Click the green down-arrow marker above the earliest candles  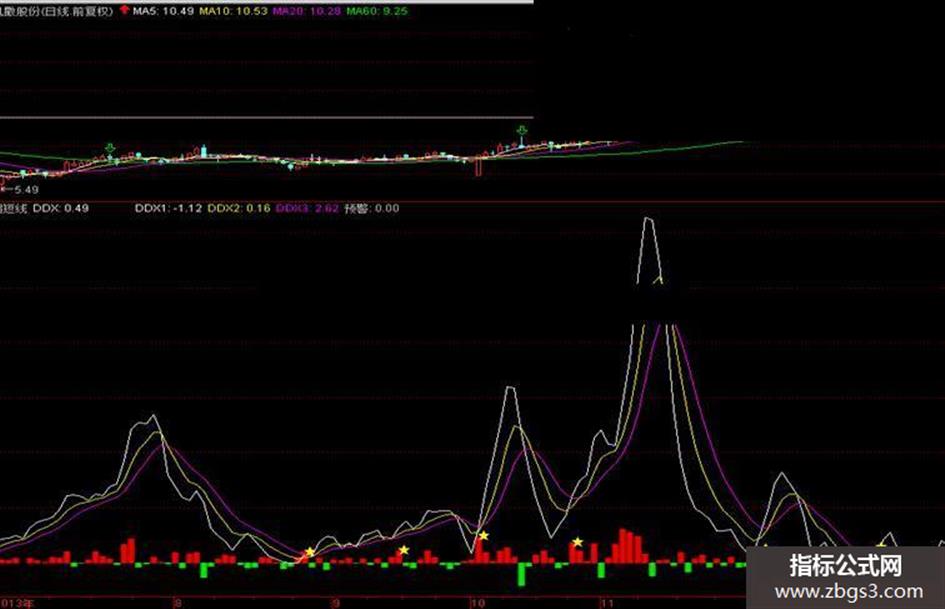[110, 148]
